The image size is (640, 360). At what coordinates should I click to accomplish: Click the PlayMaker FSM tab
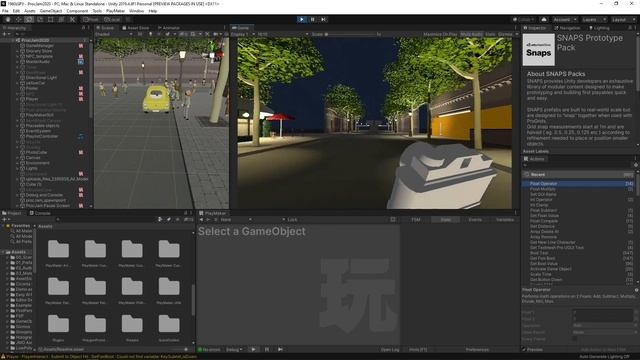coord(416,220)
